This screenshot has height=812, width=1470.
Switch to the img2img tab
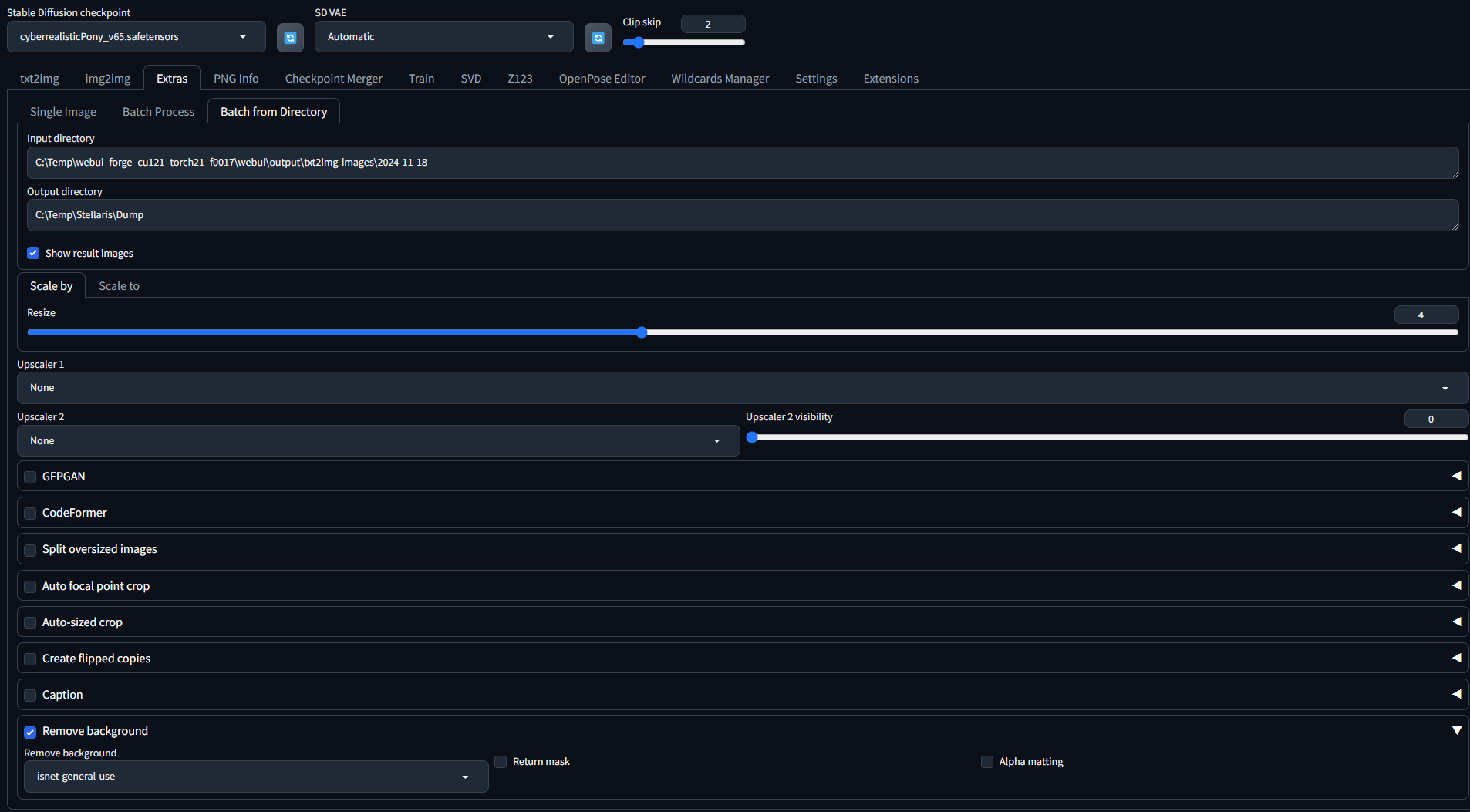[108, 79]
